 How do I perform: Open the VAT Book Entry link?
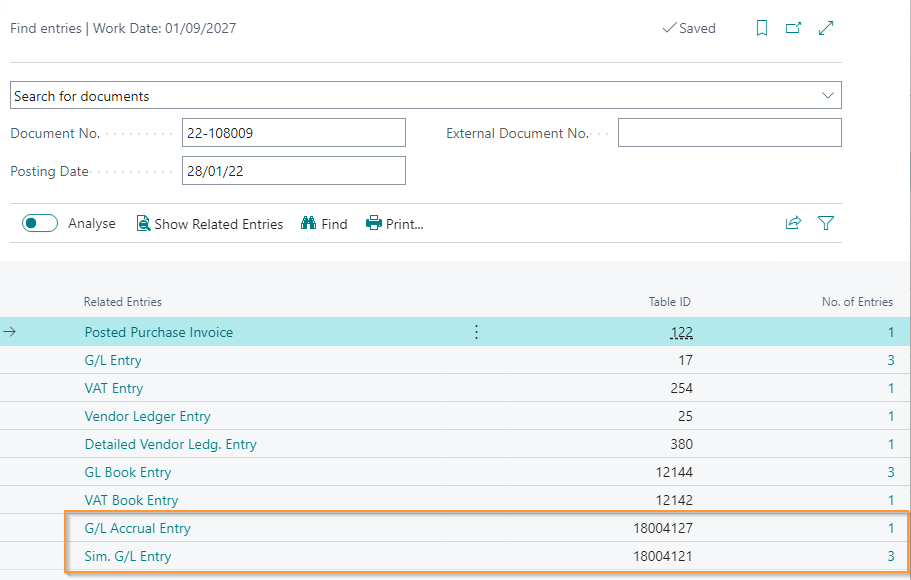(131, 500)
